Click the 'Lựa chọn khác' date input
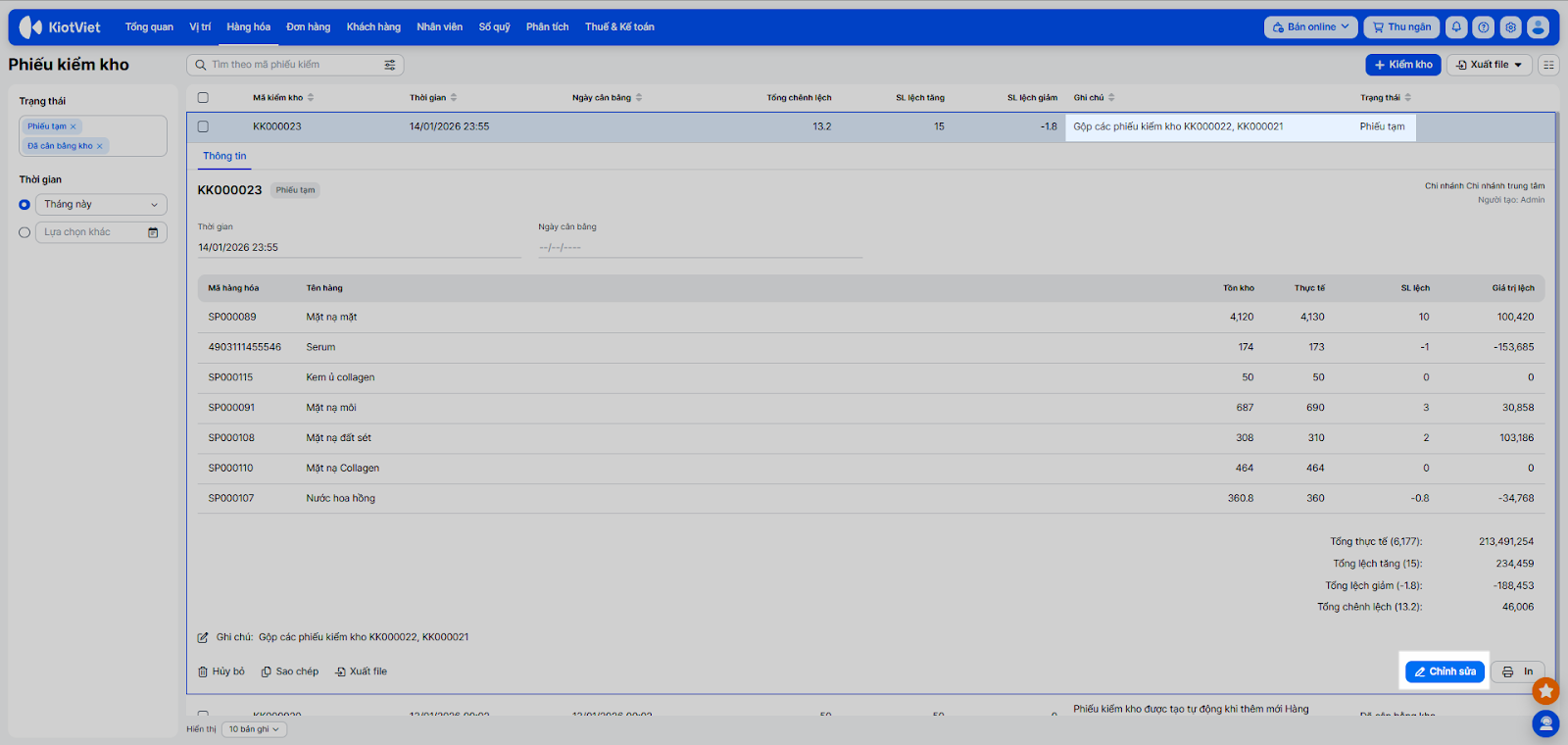 (101, 232)
